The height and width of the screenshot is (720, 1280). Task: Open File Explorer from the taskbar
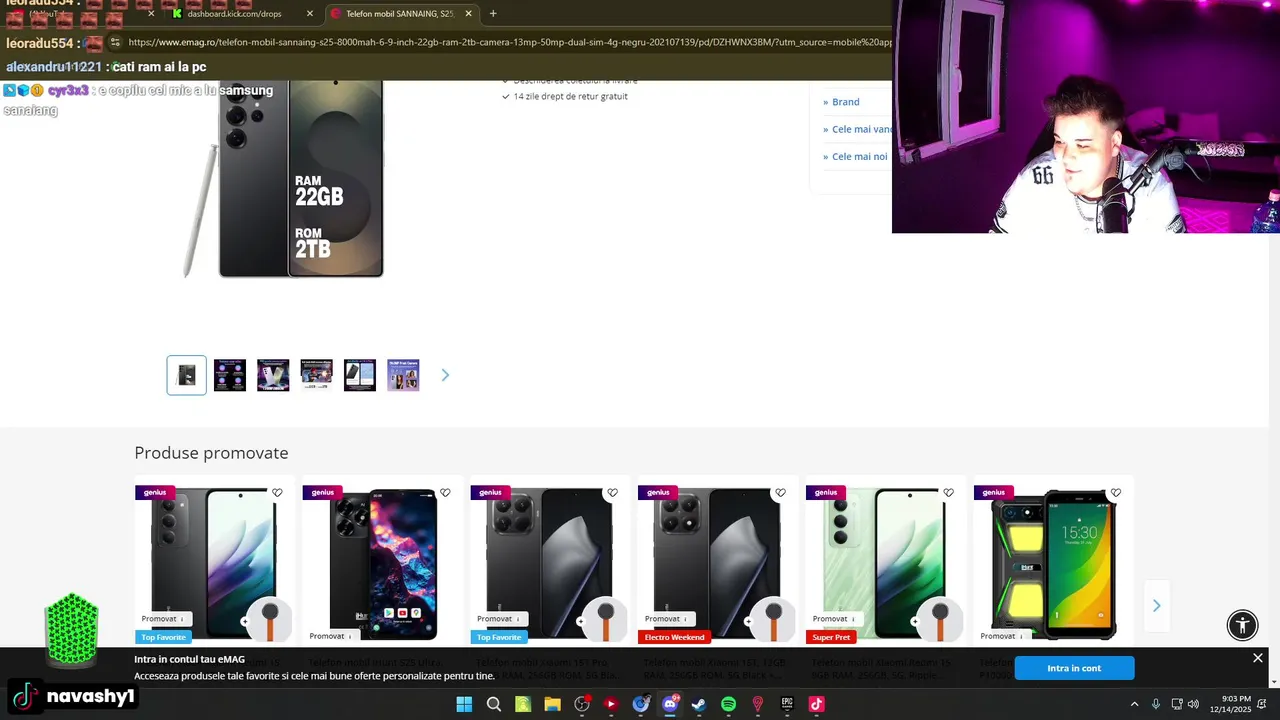click(552, 704)
